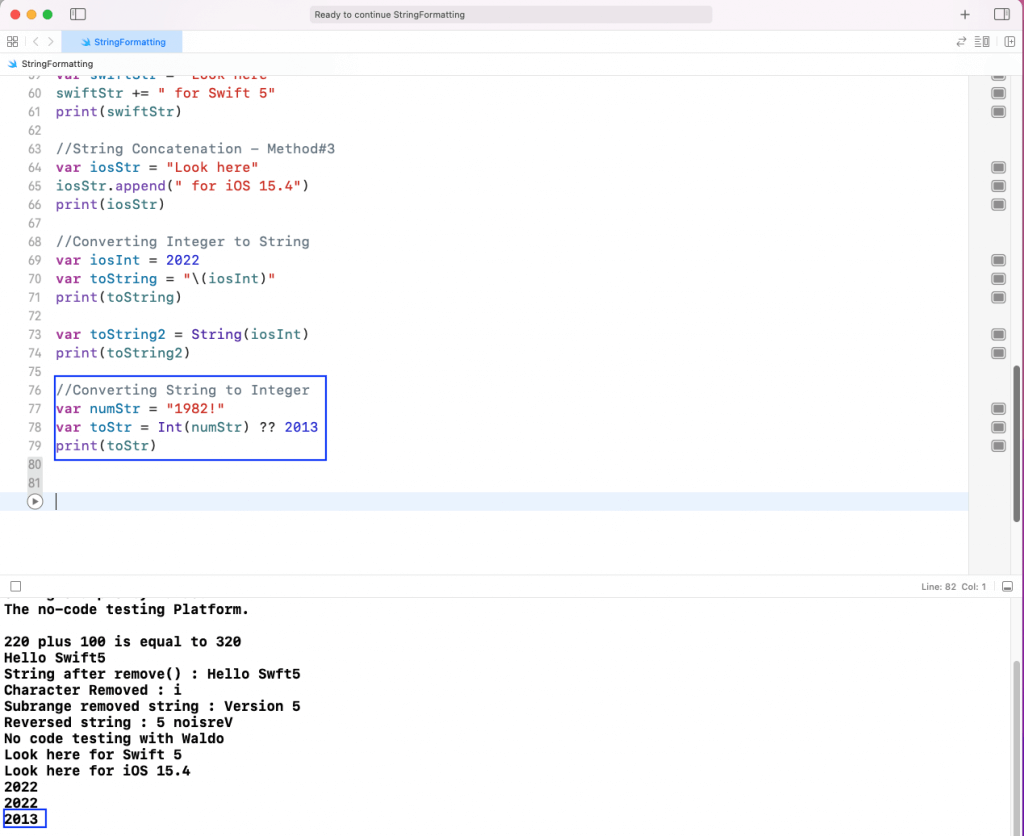
Task: Show result for iosInt on line 69
Action: tap(998, 260)
